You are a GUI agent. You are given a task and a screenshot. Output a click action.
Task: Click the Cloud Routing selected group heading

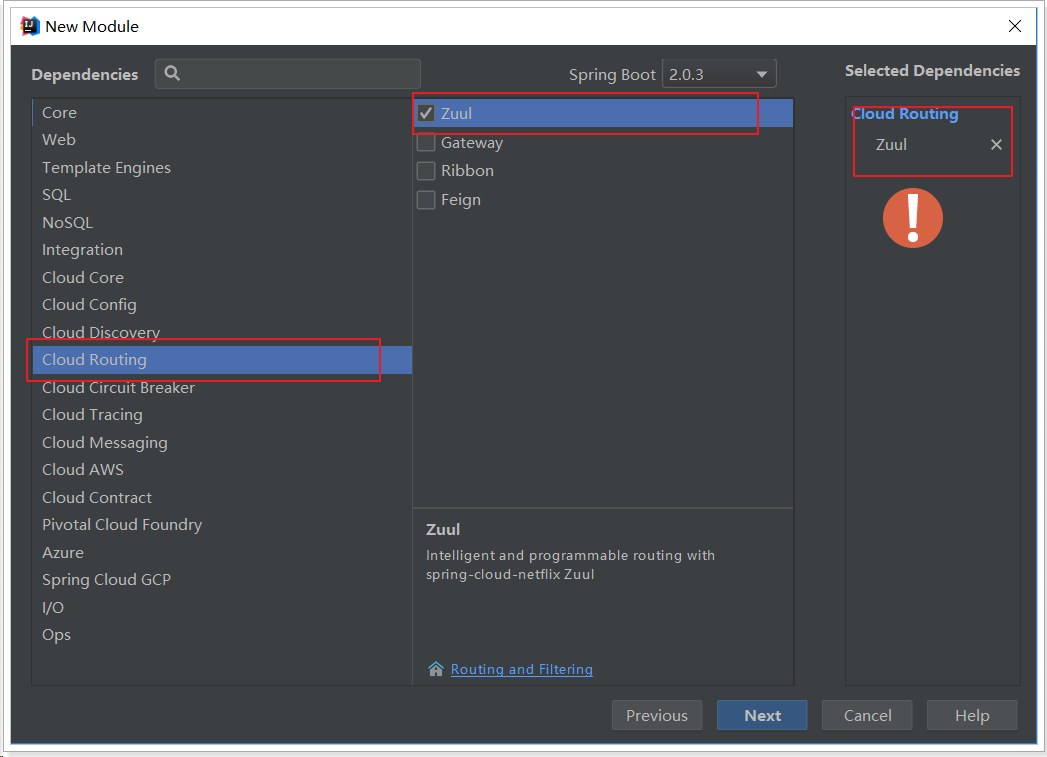tap(905, 114)
